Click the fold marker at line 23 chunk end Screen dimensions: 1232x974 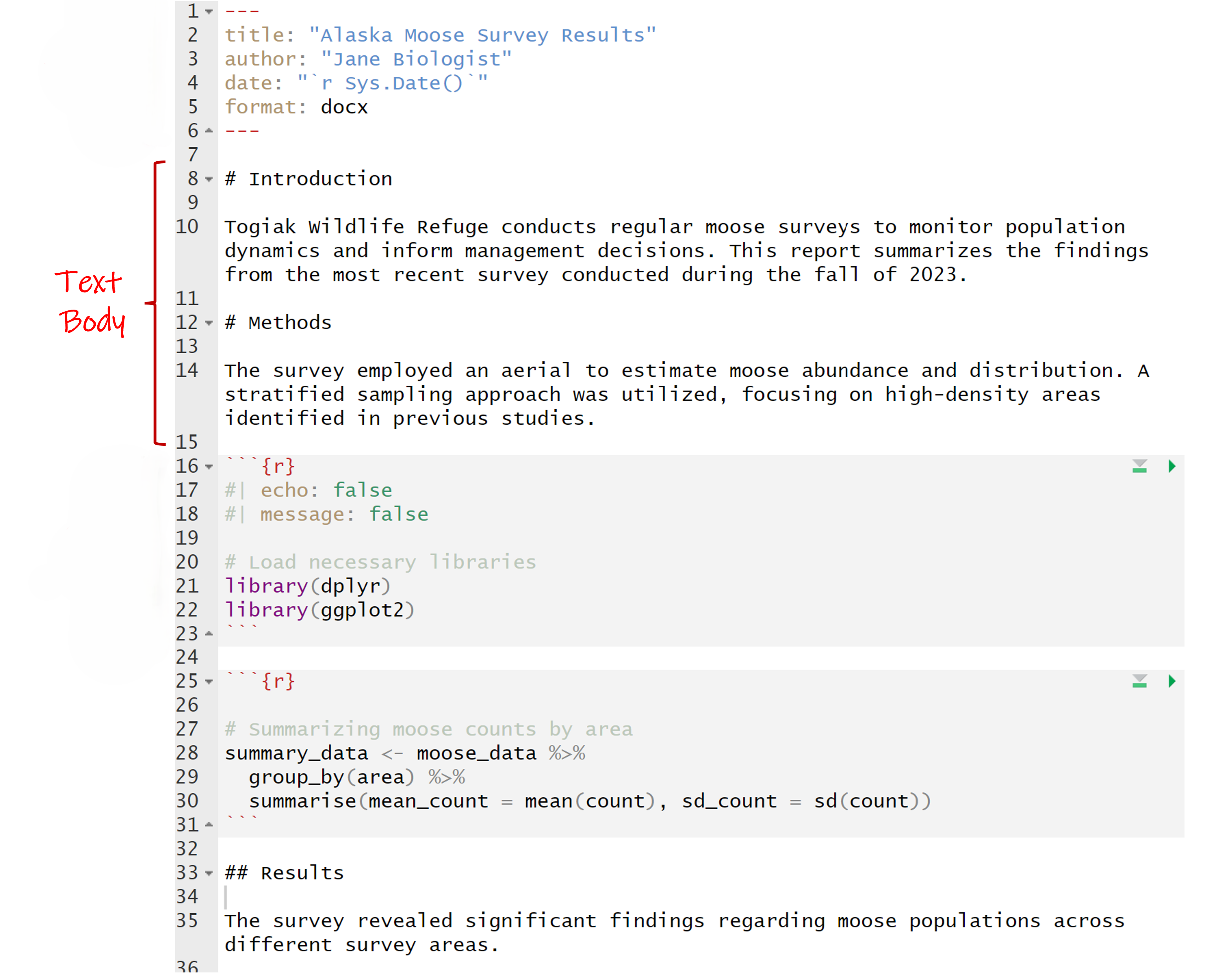tap(209, 633)
